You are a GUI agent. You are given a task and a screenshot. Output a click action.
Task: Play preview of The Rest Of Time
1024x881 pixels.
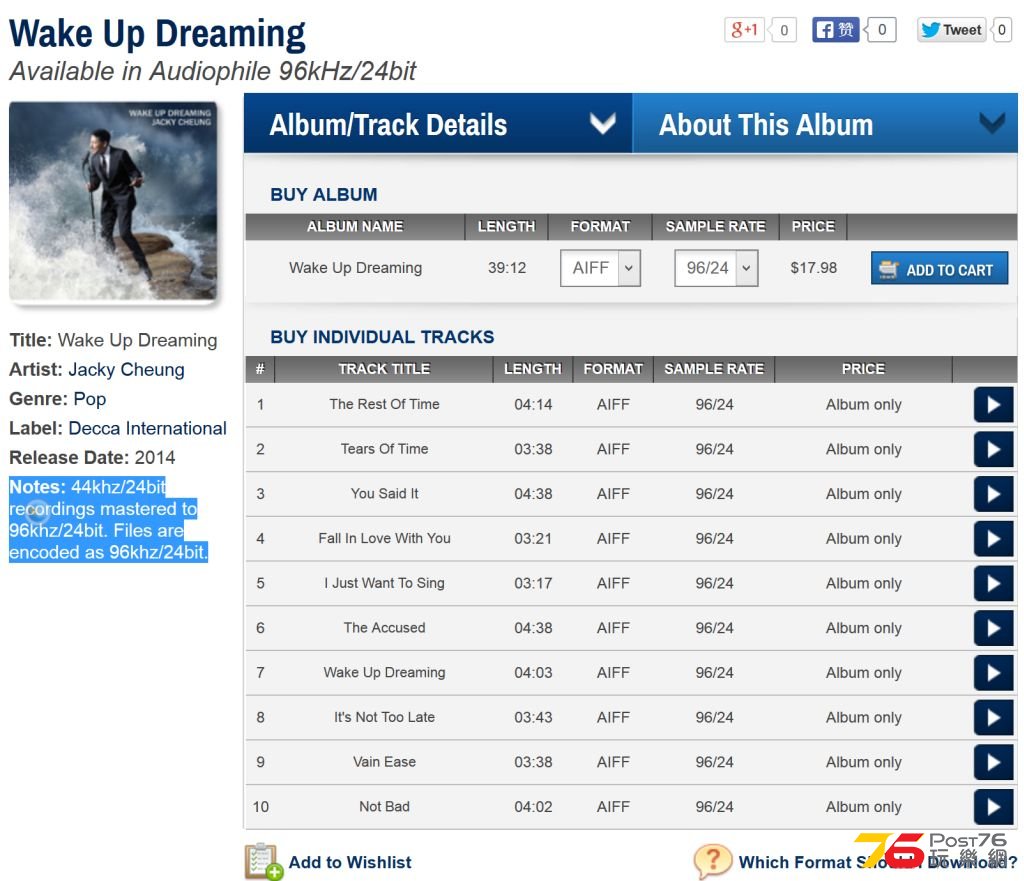(x=993, y=405)
